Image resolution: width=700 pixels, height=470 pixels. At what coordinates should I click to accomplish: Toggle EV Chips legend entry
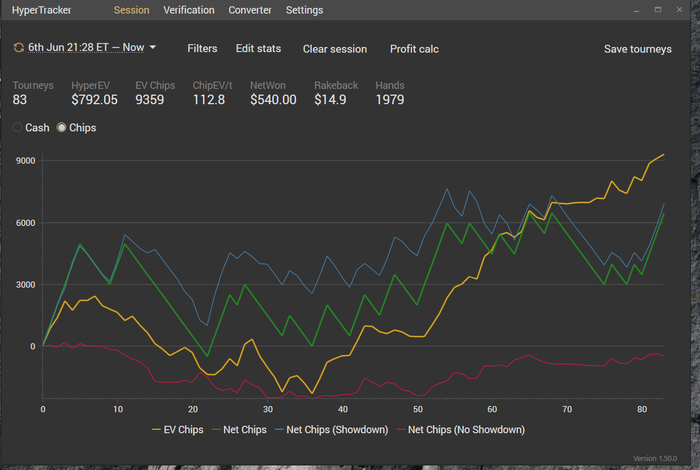(178, 429)
